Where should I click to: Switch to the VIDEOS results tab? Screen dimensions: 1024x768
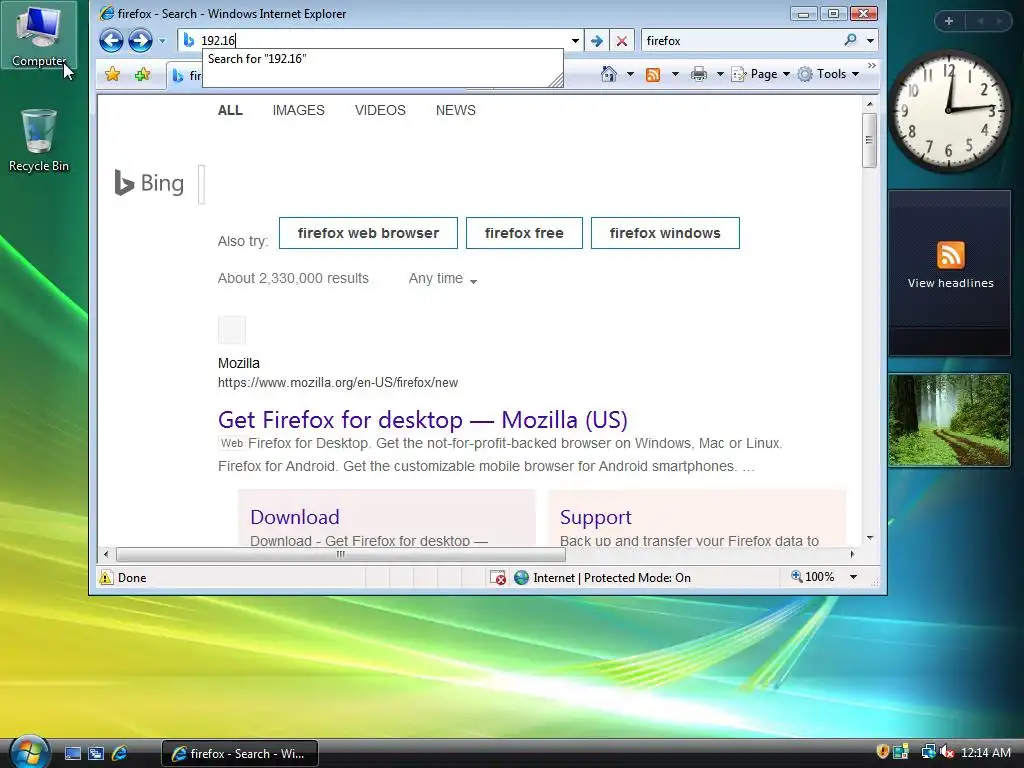click(380, 110)
